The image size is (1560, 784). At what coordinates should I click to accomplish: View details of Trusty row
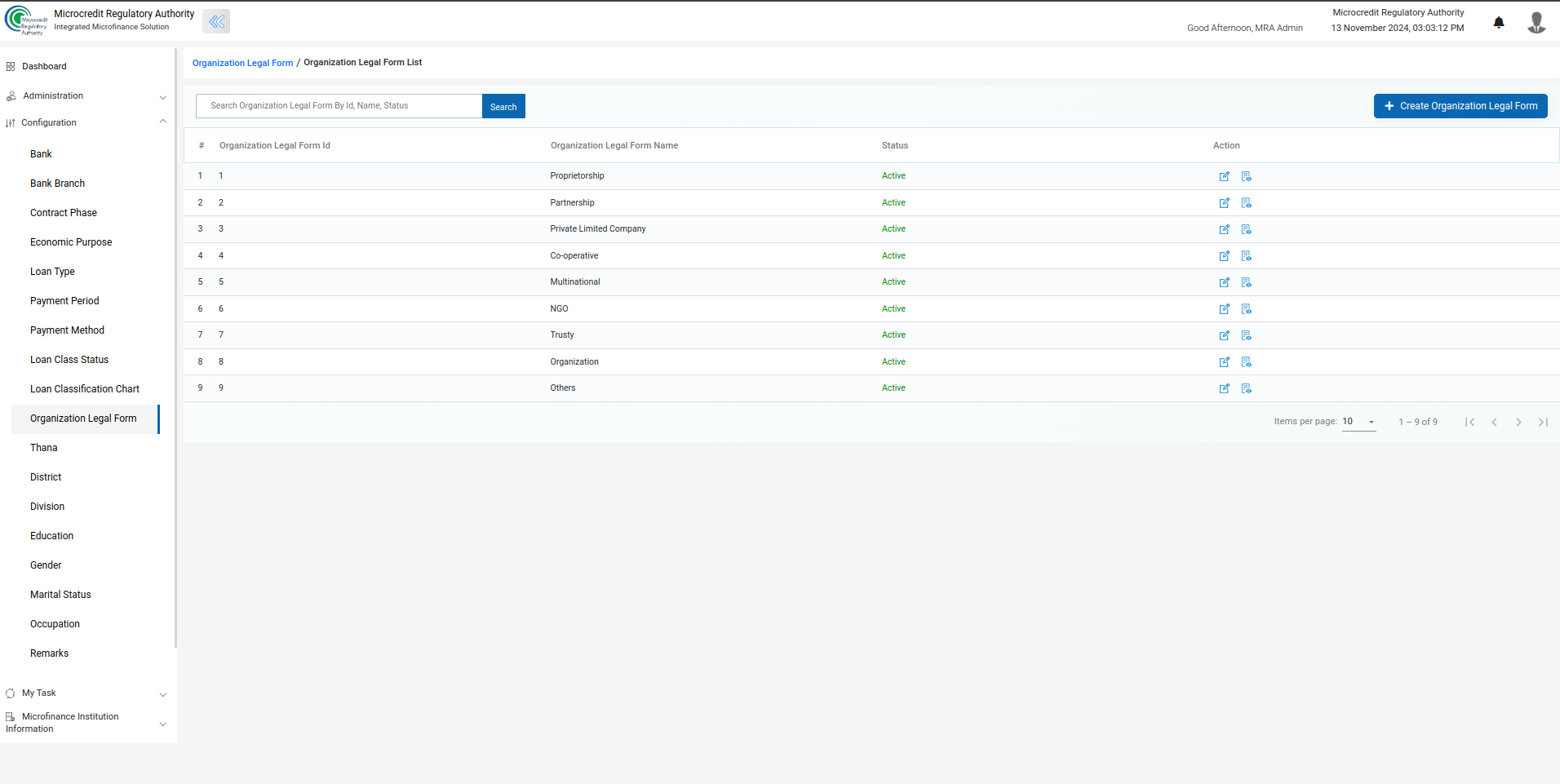click(x=1246, y=335)
